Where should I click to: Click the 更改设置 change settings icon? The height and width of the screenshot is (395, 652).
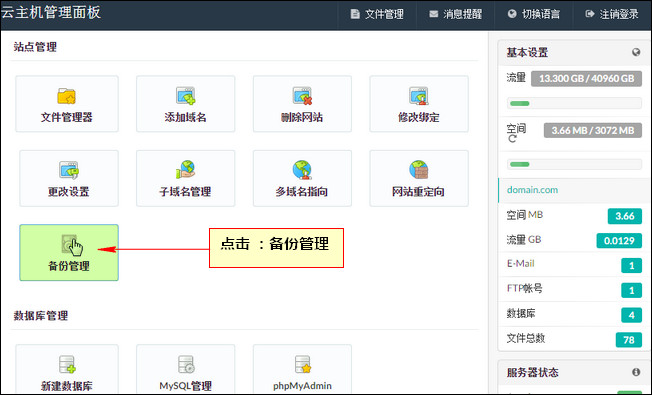click(69, 178)
